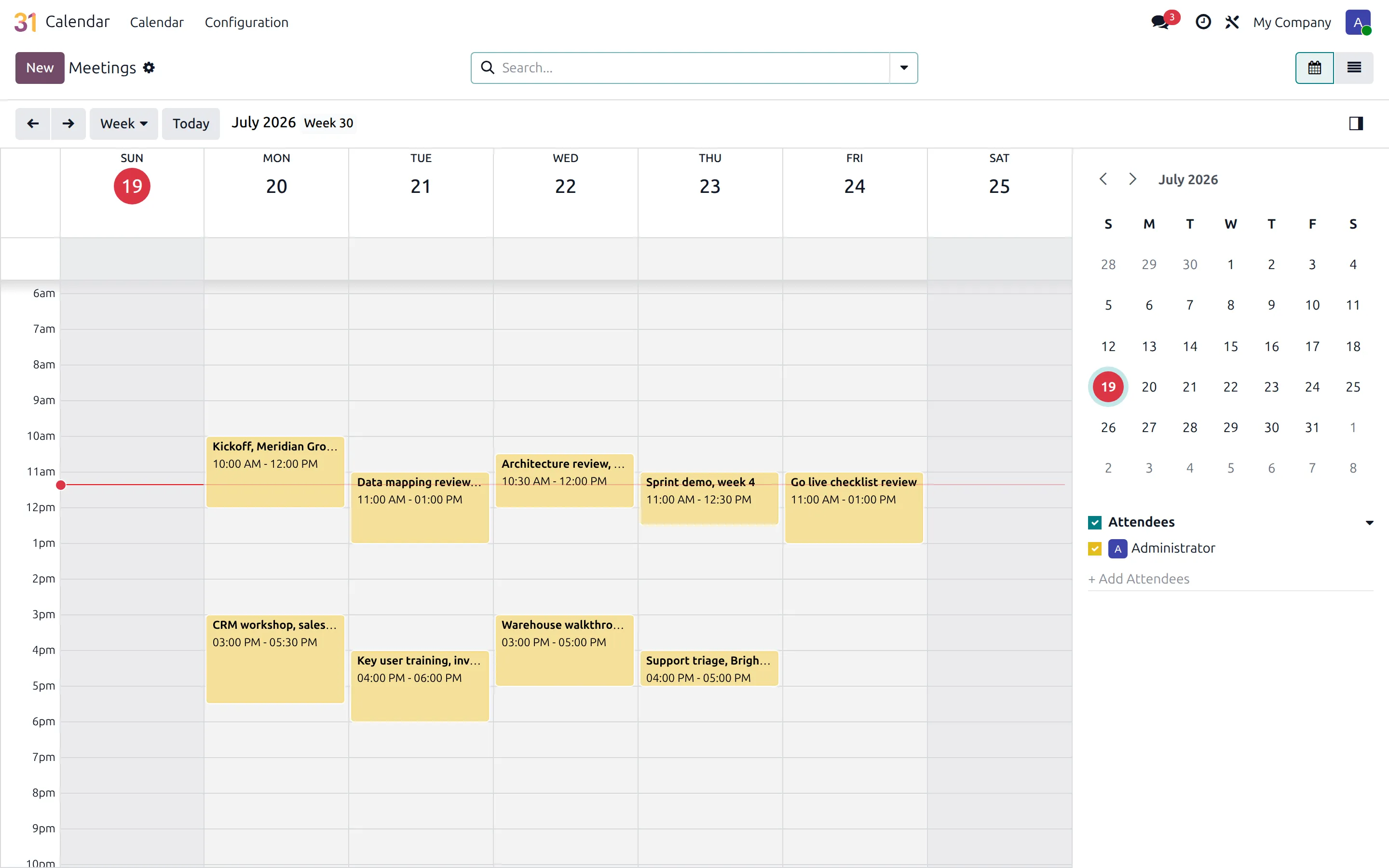Toggle the Administrator attendee checkbox
Screen dimensions: 1389x868
(x=1094, y=549)
